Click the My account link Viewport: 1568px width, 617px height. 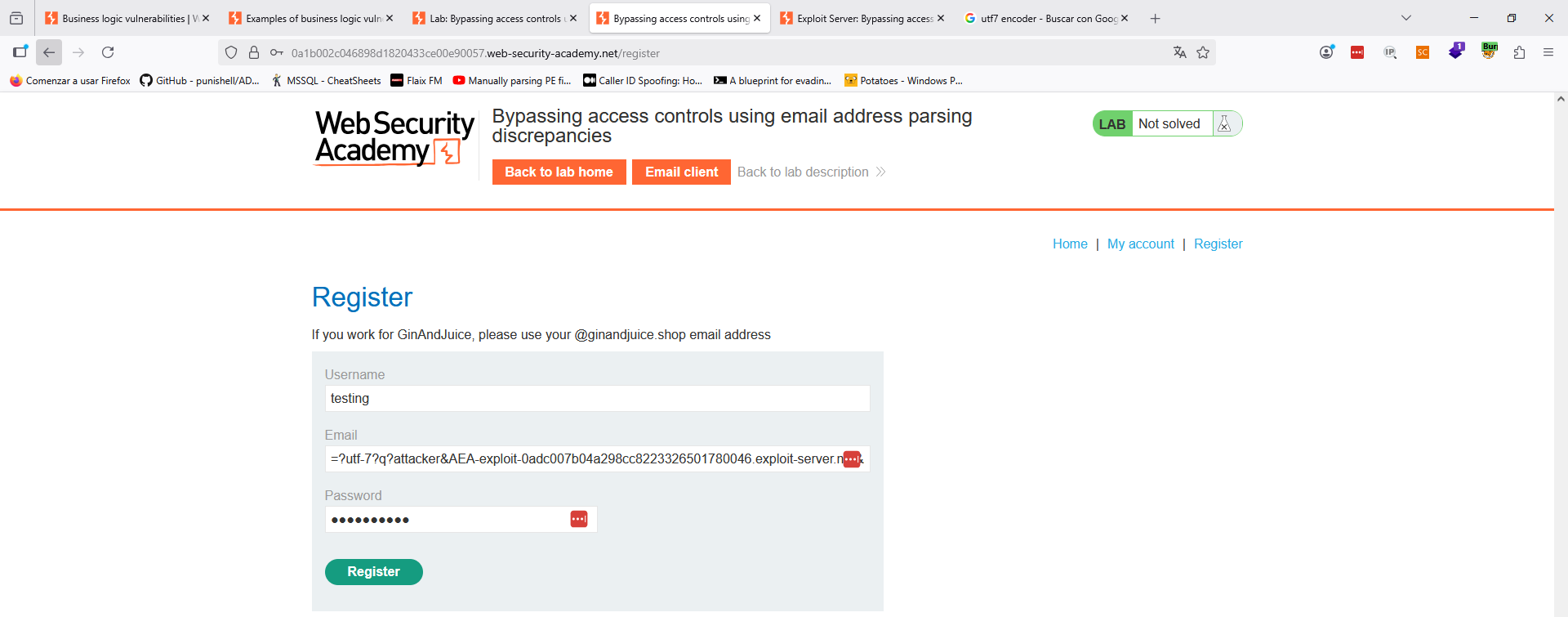pyautogui.click(x=1140, y=244)
